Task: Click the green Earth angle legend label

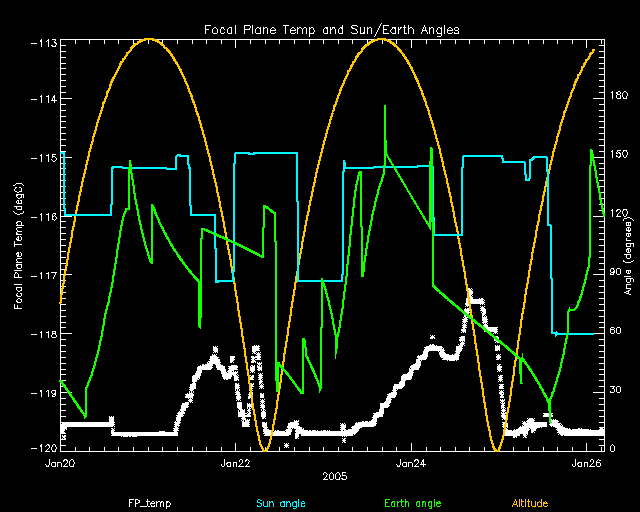Action: pyautogui.click(x=412, y=503)
